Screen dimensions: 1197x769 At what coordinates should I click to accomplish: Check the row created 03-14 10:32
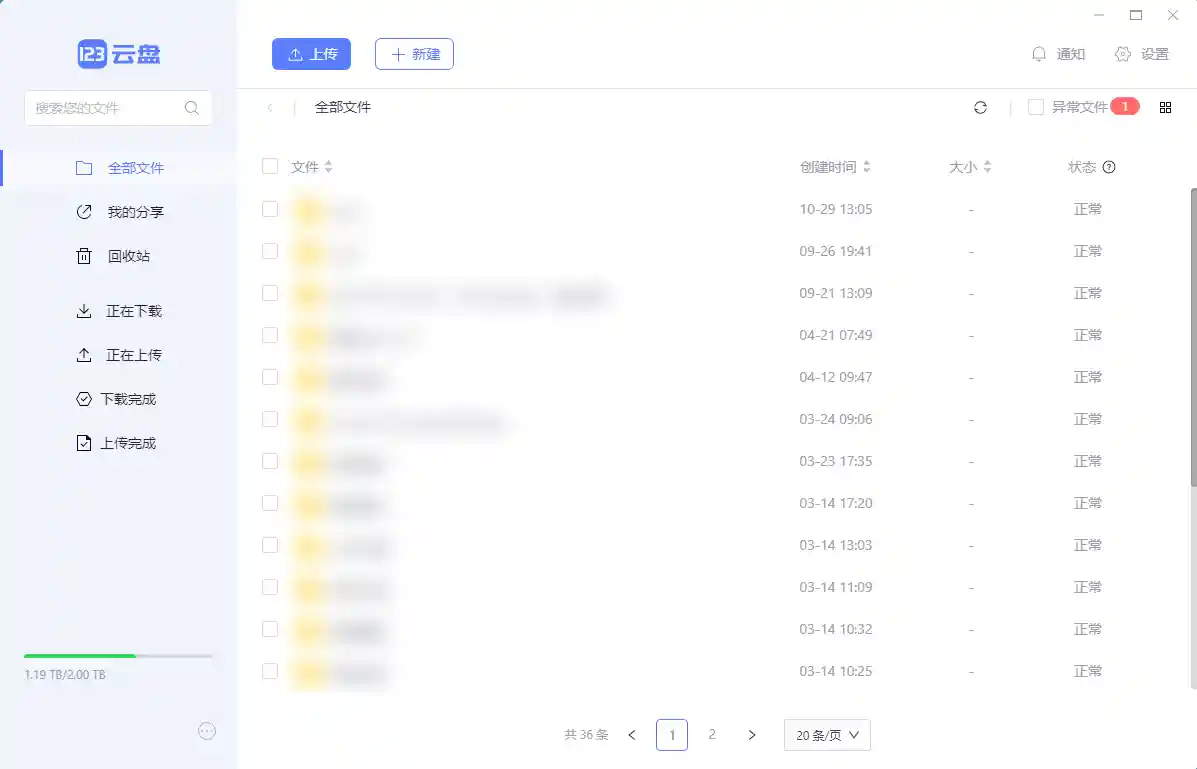point(270,629)
